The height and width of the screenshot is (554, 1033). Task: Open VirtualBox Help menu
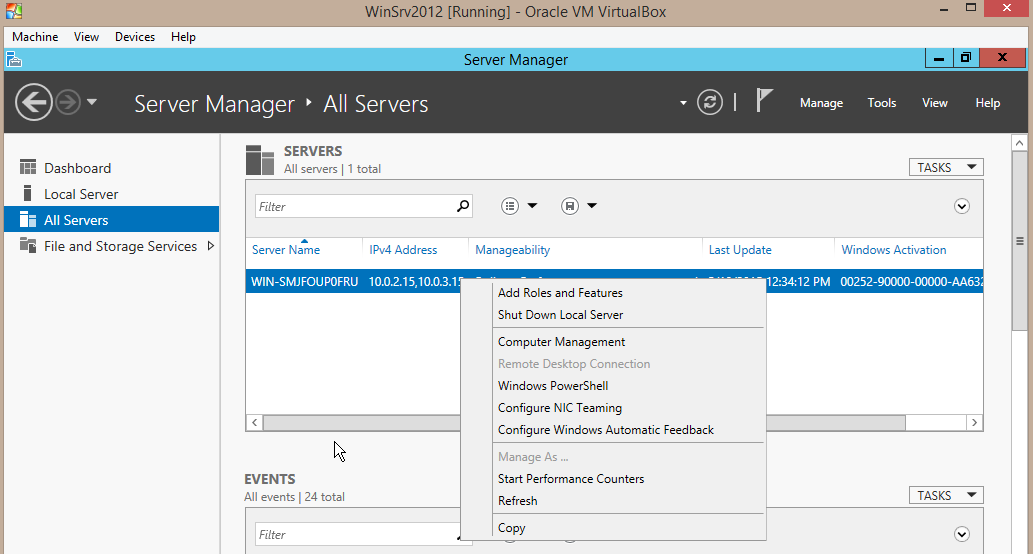point(183,37)
